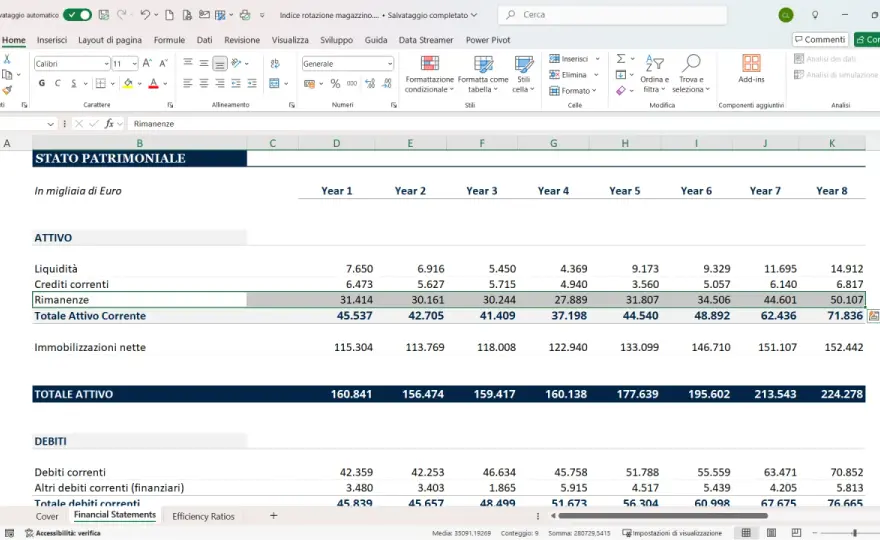Click the Format Painter brush icon

click(7, 90)
